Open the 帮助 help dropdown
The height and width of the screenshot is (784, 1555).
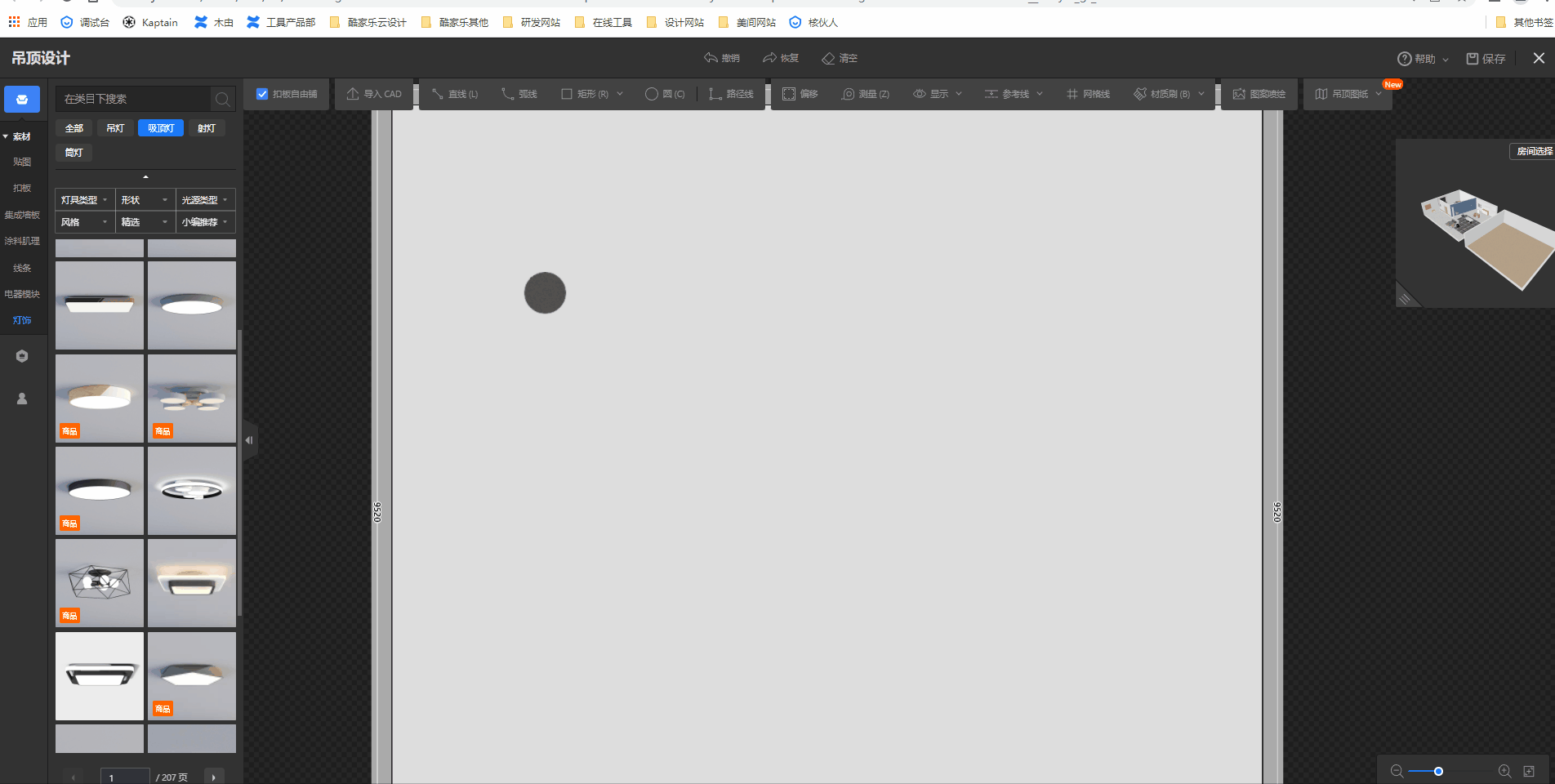[x=1423, y=59]
